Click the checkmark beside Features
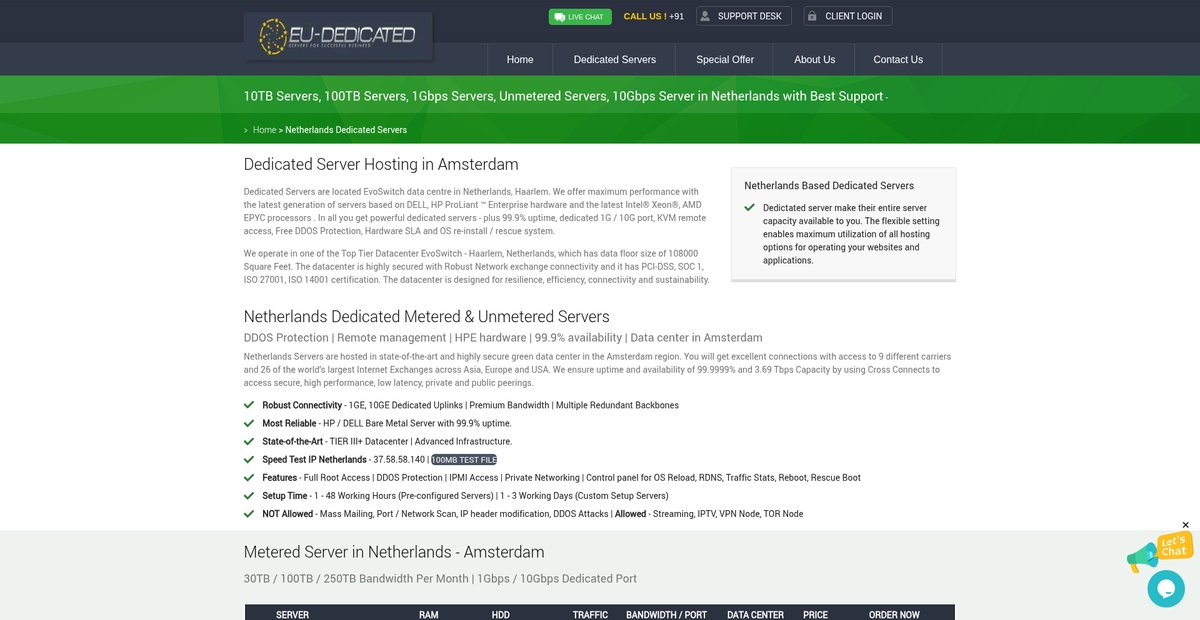The image size is (1200, 620). (249, 477)
